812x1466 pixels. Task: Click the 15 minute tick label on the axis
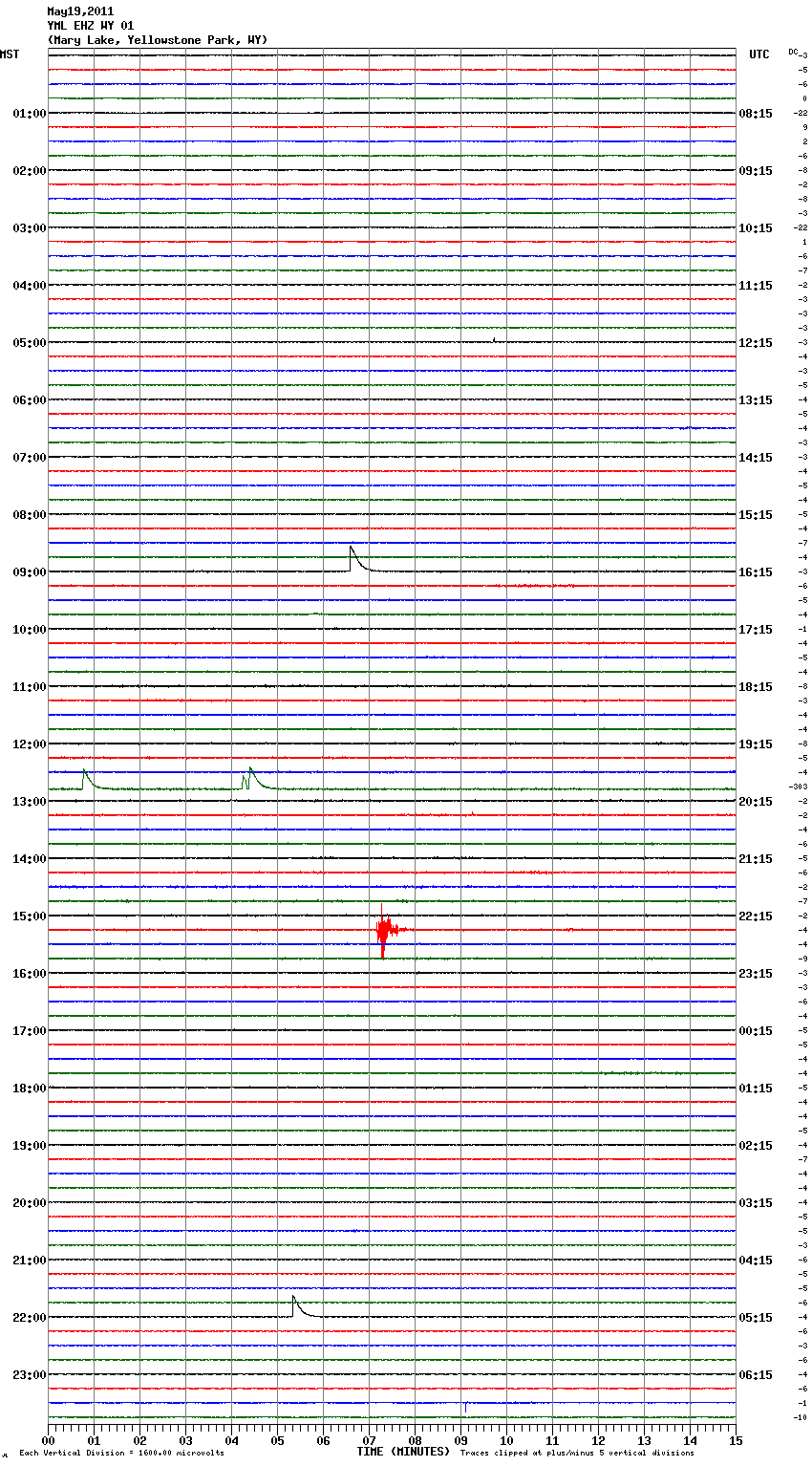[735, 1440]
